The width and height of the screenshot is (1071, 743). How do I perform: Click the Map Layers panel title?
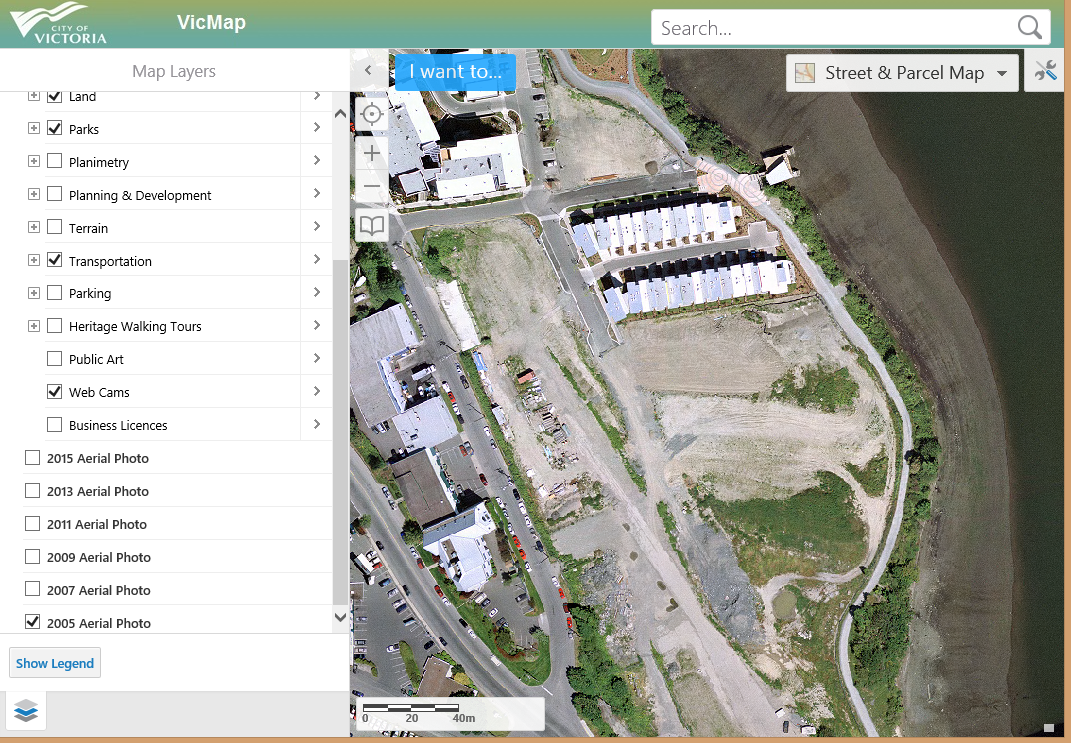coord(173,71)
